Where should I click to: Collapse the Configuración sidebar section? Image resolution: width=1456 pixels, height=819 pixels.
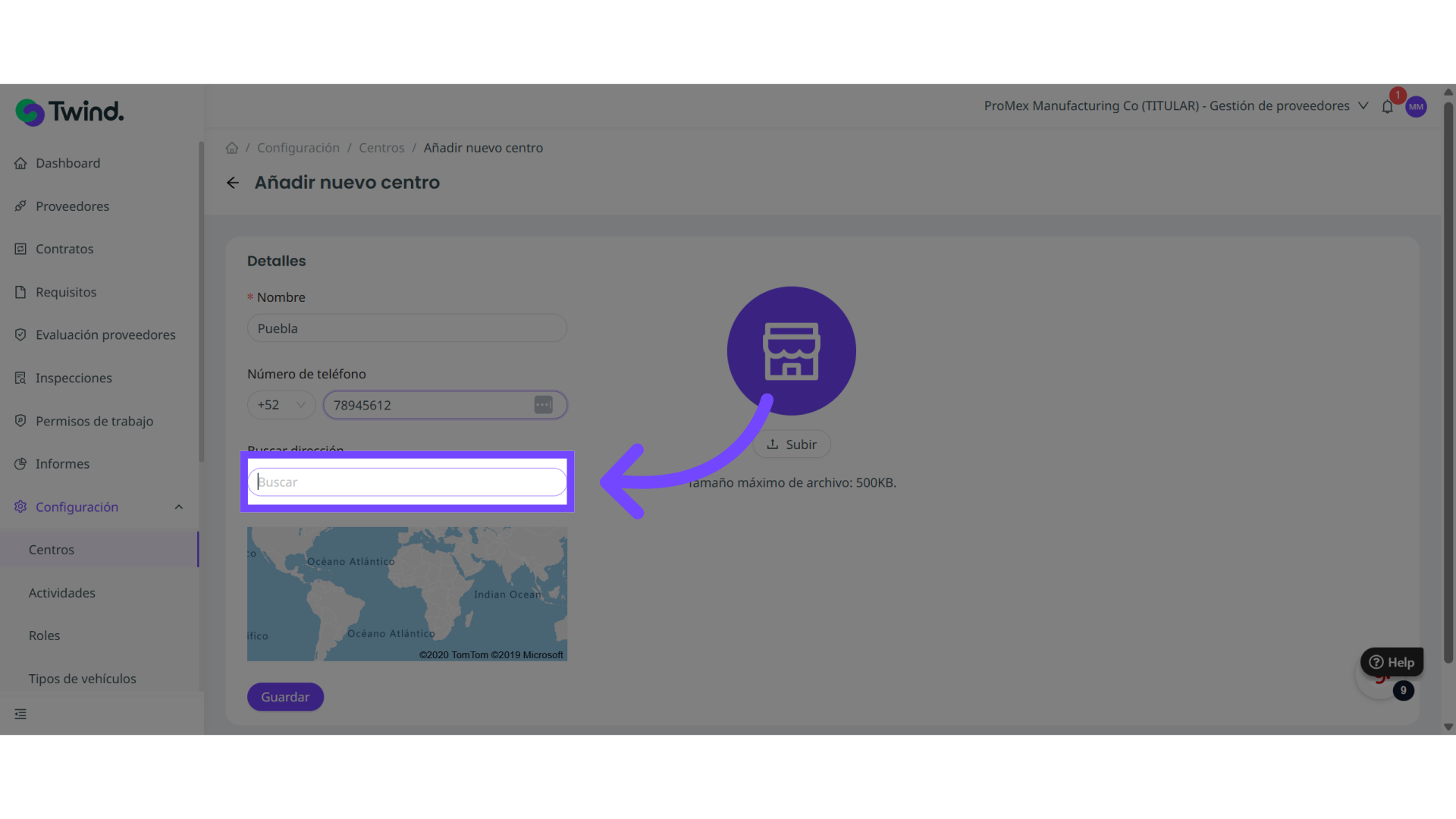[x=179, y=507]
